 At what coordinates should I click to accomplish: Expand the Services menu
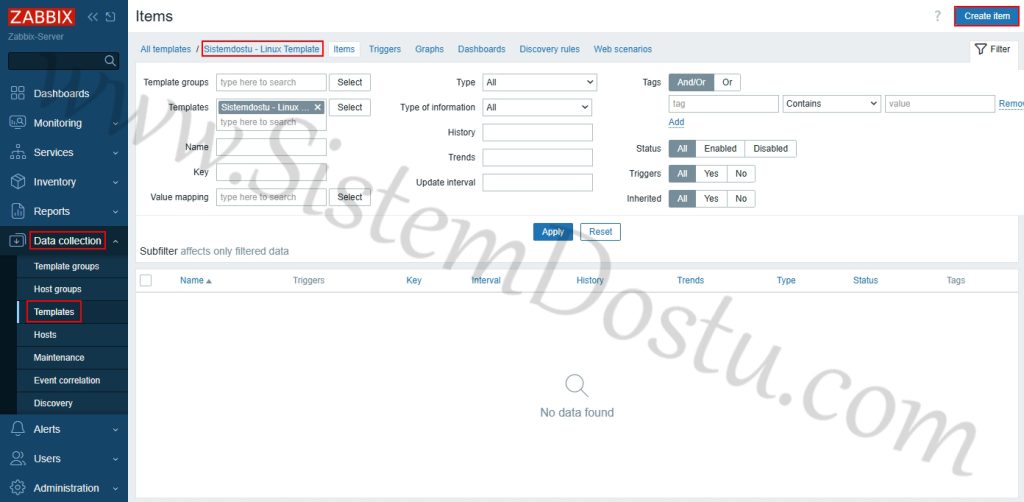[115, 153]
